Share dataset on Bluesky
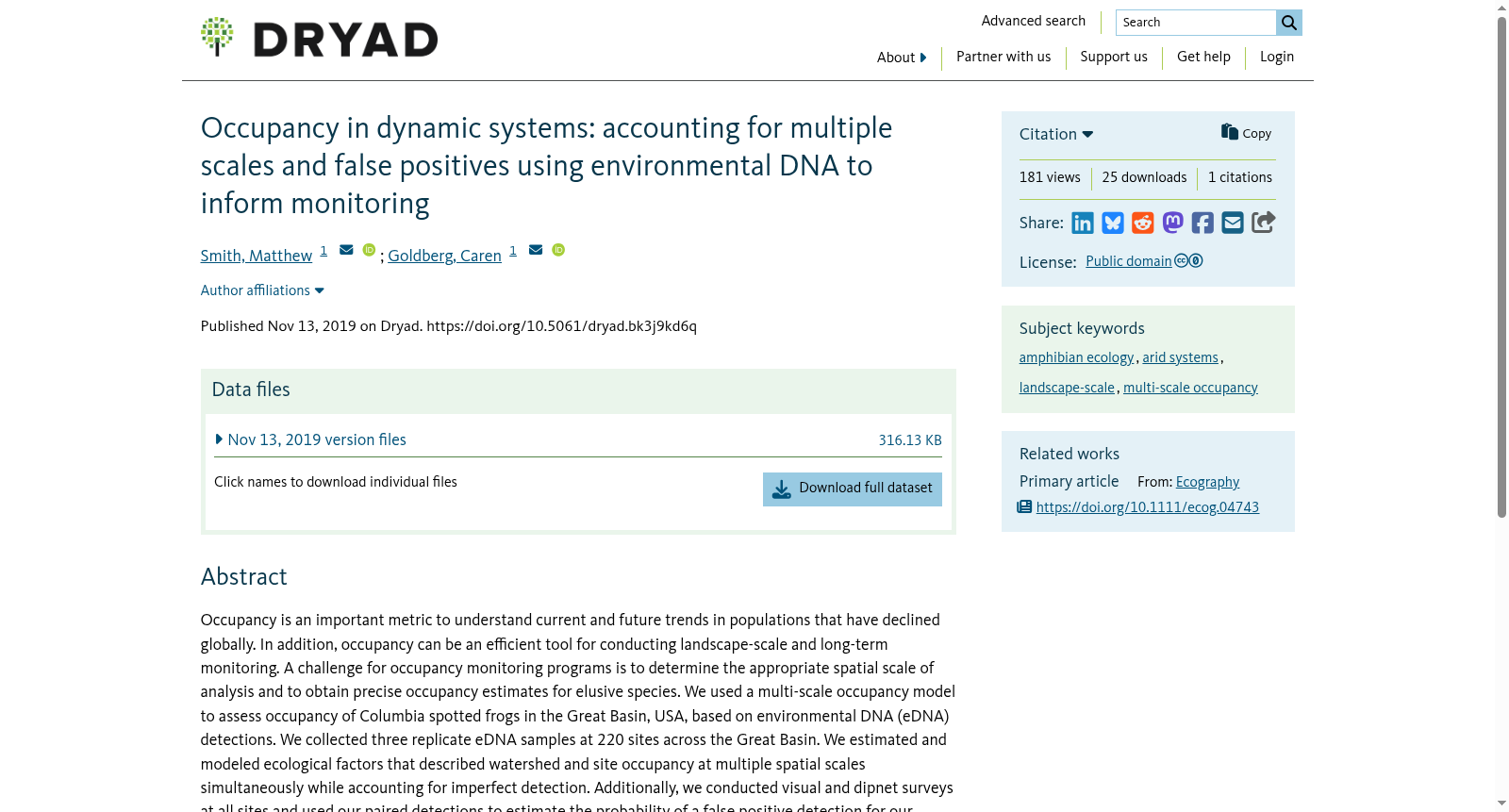The height and width of the screenshot is (812, 1509). 1113,223
